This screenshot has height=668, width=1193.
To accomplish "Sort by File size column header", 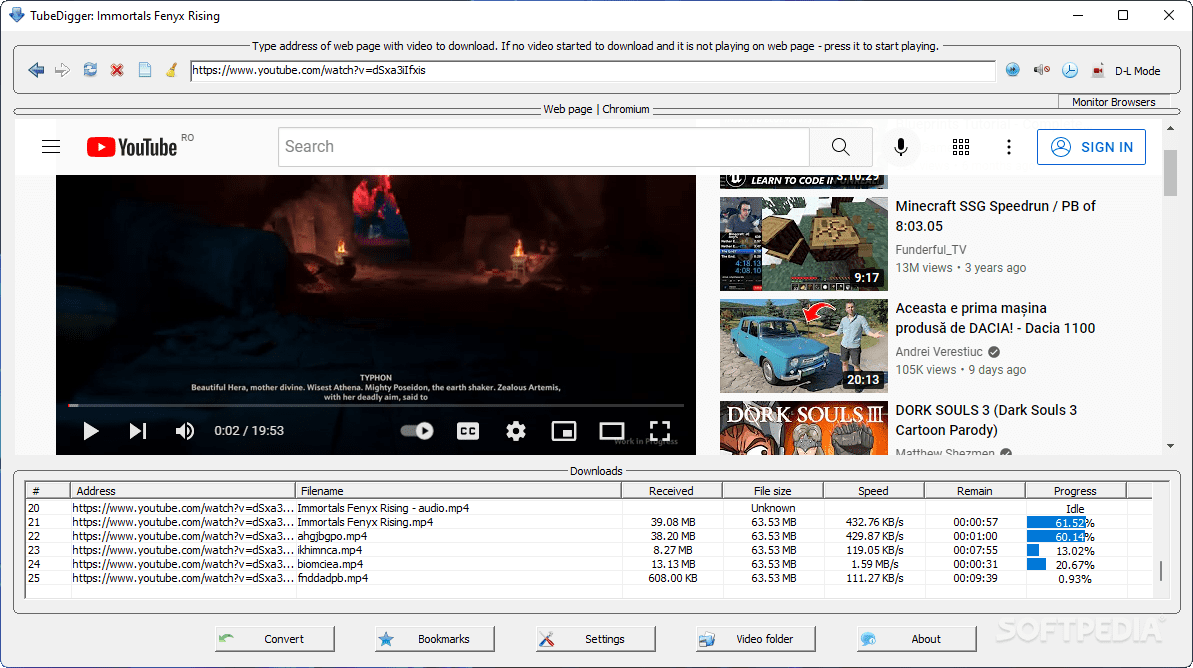I will pos(772,491).
